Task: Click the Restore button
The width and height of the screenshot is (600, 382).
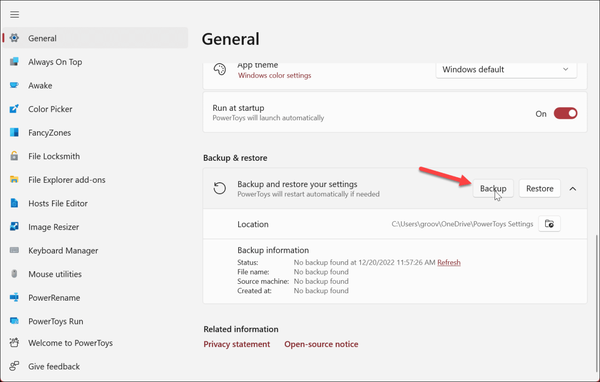Action: click(x=540, y=188)
